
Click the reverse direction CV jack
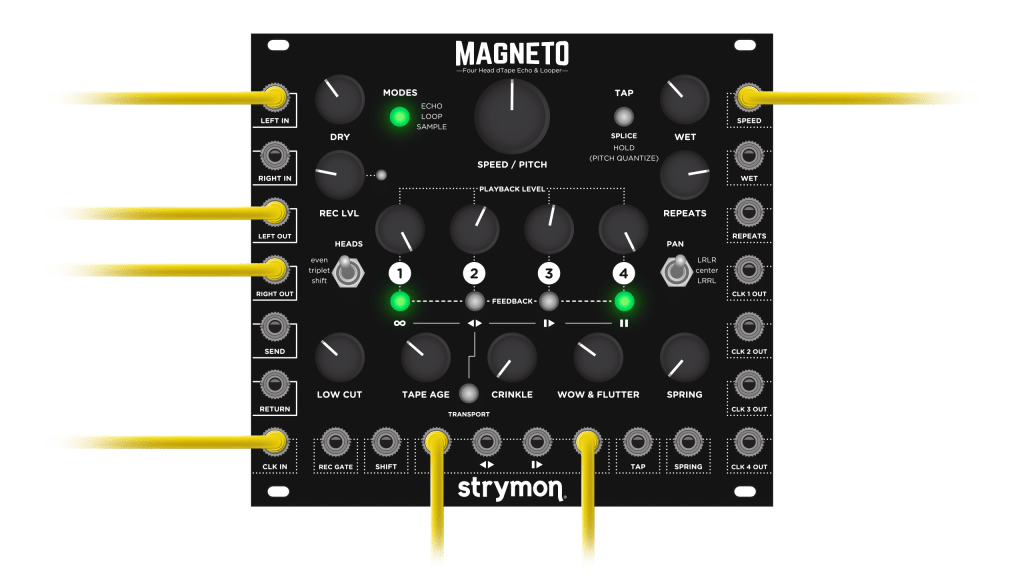pyautogui.click(x=487, y=442)
